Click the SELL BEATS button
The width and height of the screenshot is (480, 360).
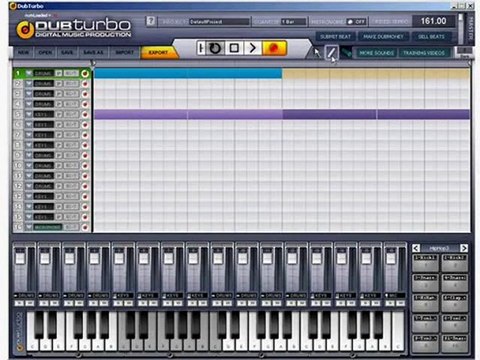[431, 37]
